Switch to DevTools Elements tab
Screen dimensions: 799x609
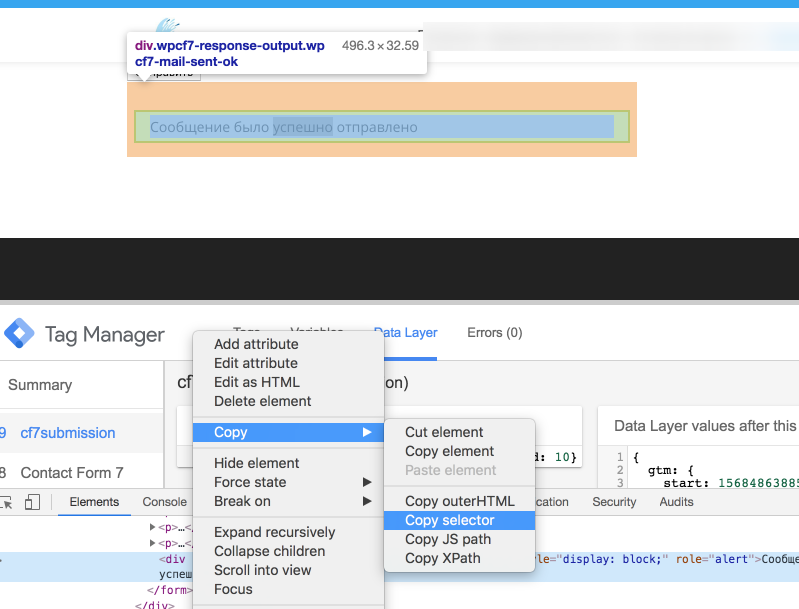[x=94, y=502]
